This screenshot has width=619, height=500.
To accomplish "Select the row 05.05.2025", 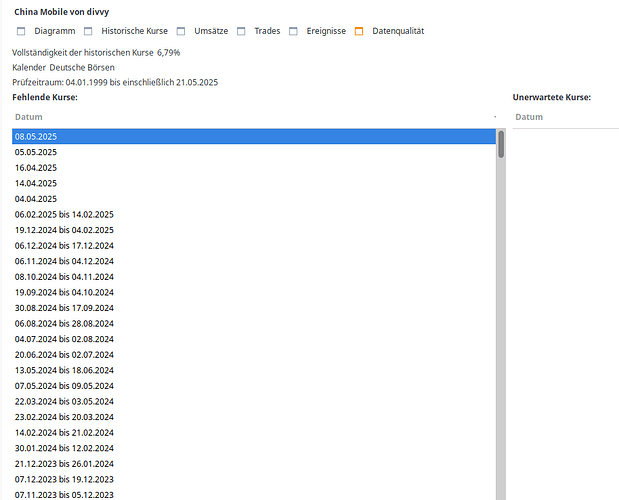I will [x=254, y=152].
